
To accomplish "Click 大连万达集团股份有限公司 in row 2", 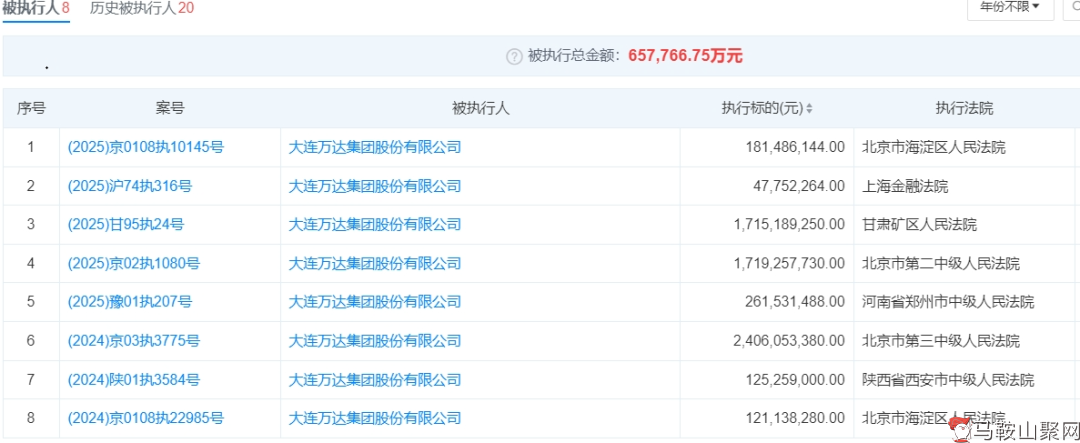I will 374,186.
